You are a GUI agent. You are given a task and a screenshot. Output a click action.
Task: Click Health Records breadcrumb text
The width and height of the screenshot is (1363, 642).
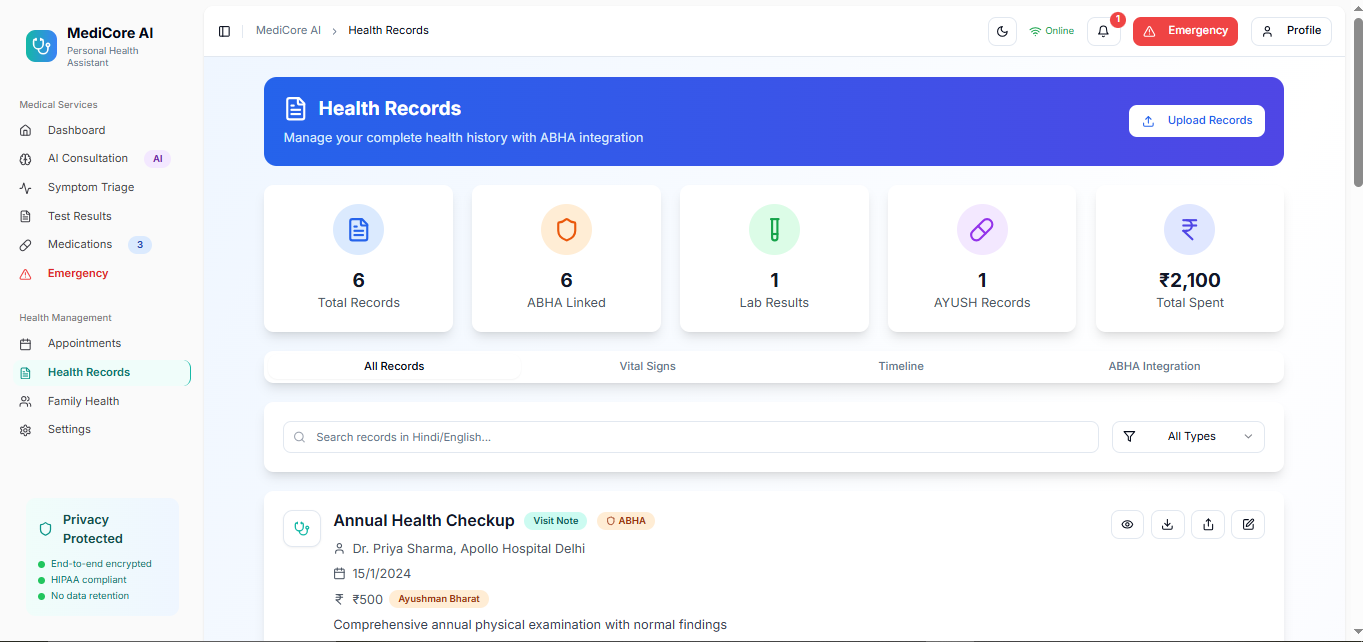388,31
